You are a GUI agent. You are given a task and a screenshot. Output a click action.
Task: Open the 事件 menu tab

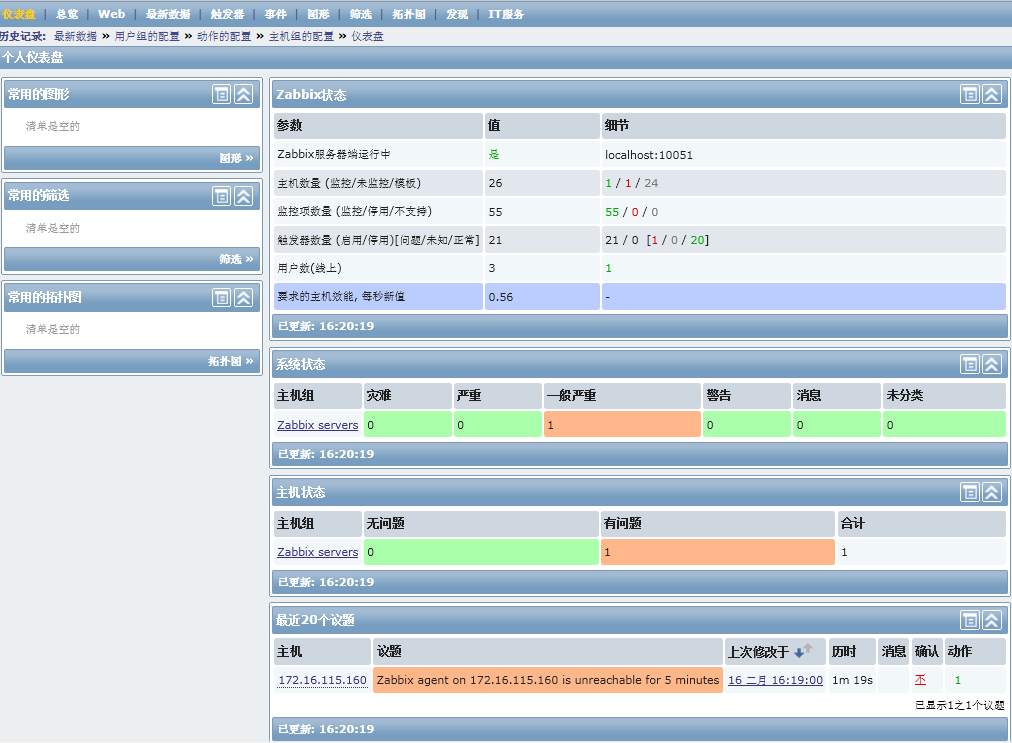pos(276,14)
